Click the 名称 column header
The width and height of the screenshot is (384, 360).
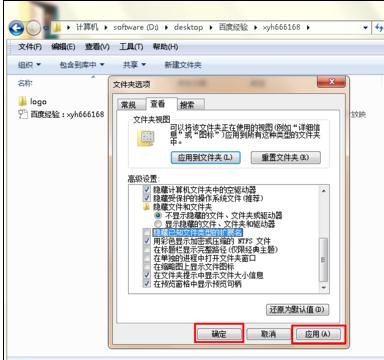(25, 83)
